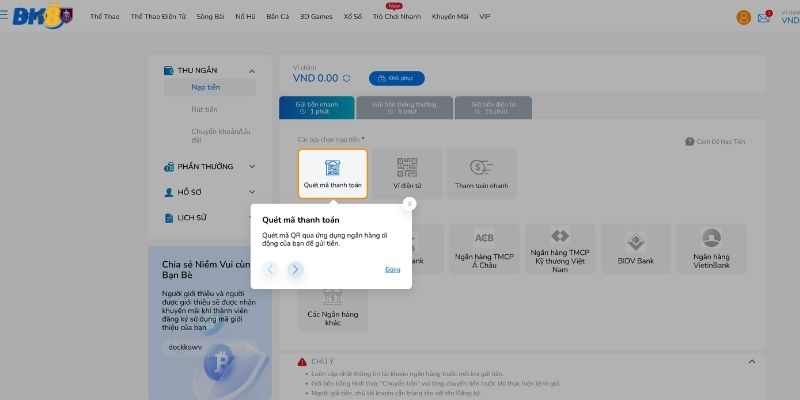Viewport: 800px width, 400px height.
Task: Expand the HỒ SƠ section
Action: point(252,192)
